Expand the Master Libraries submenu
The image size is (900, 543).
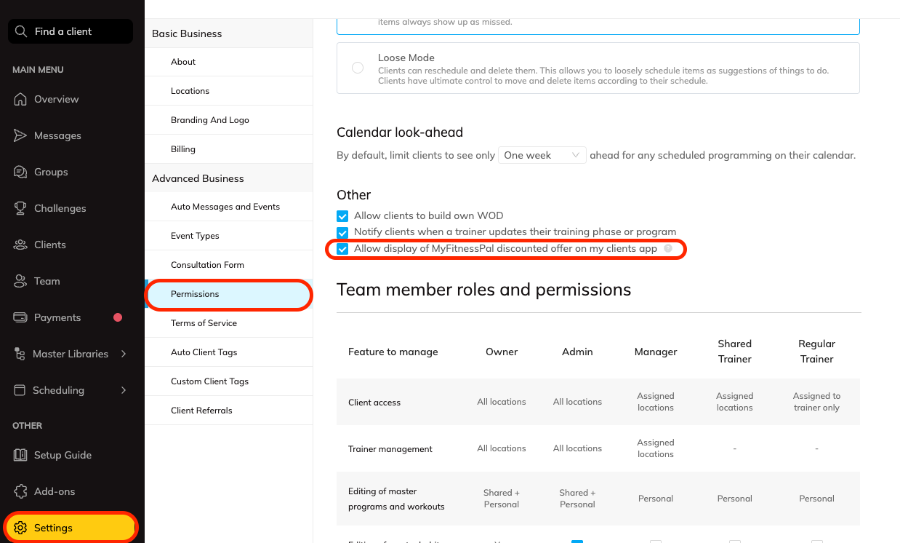(x=123, y=354)
